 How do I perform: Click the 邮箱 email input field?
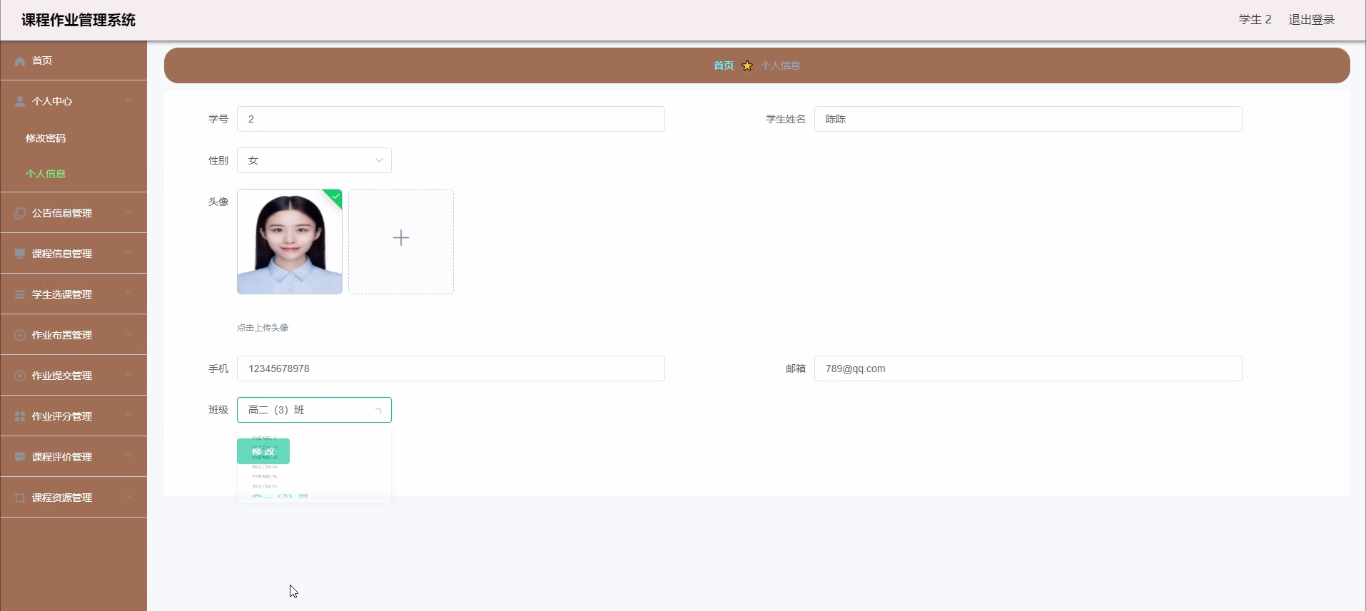(x=1027, y=369)
